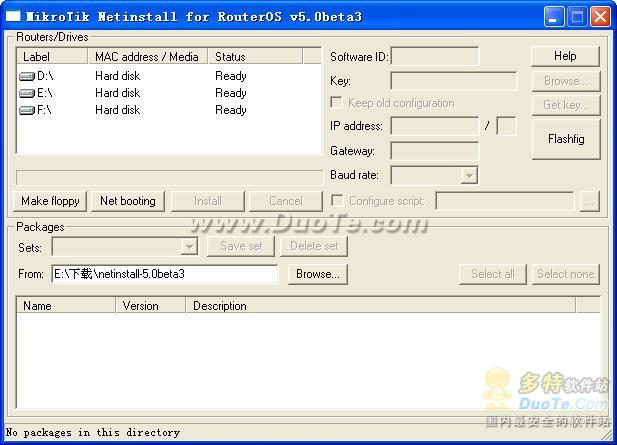Sort packages by Version column header
This screenshot has height=445, width=617.
pos(150,306)
